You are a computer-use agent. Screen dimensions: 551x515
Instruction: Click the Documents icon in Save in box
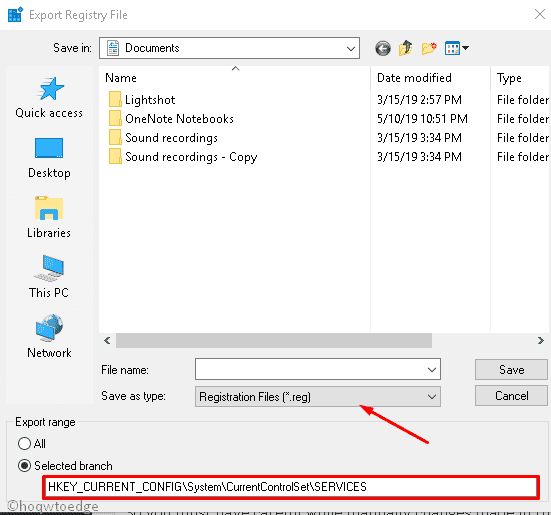(x=113, y=48)
